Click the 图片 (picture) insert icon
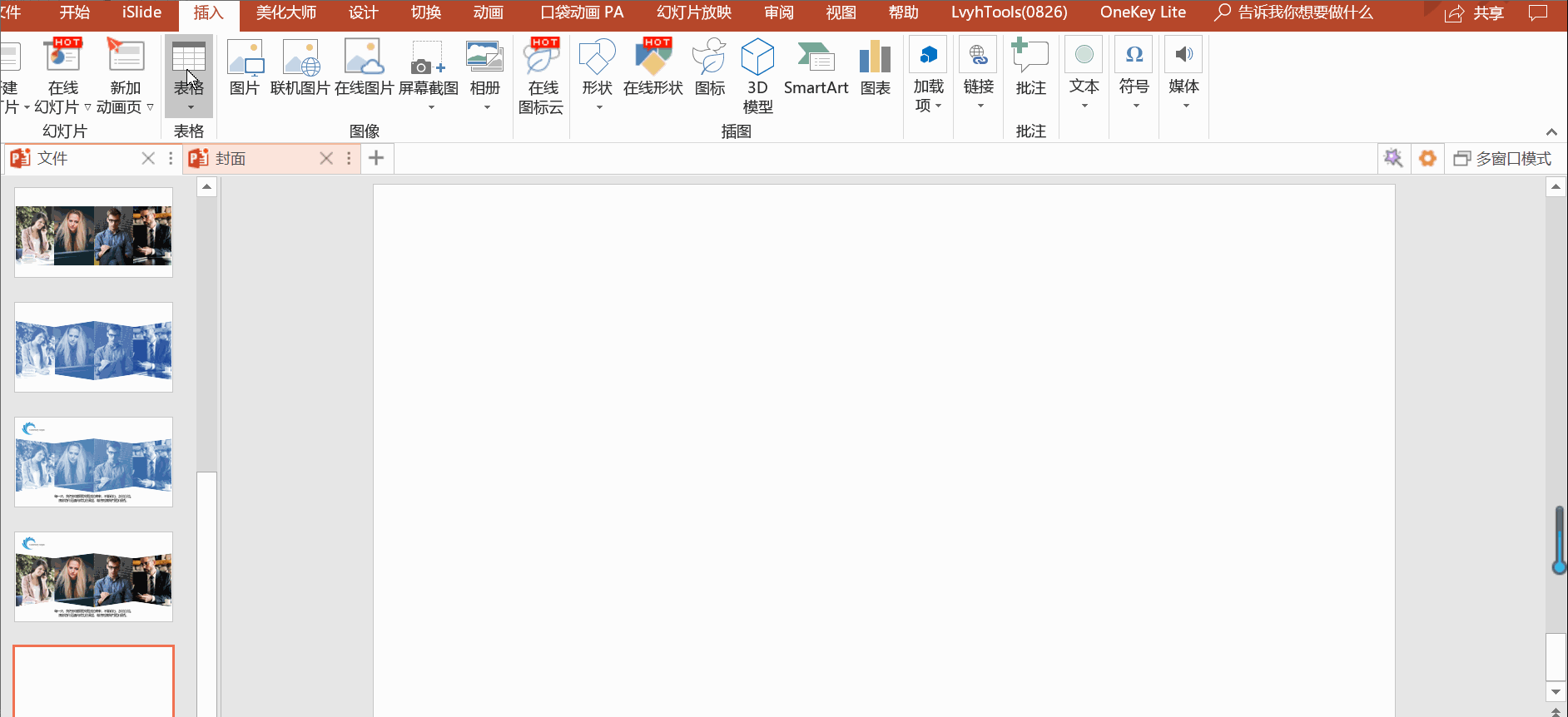1568x717 pixels. coord(245,68)
